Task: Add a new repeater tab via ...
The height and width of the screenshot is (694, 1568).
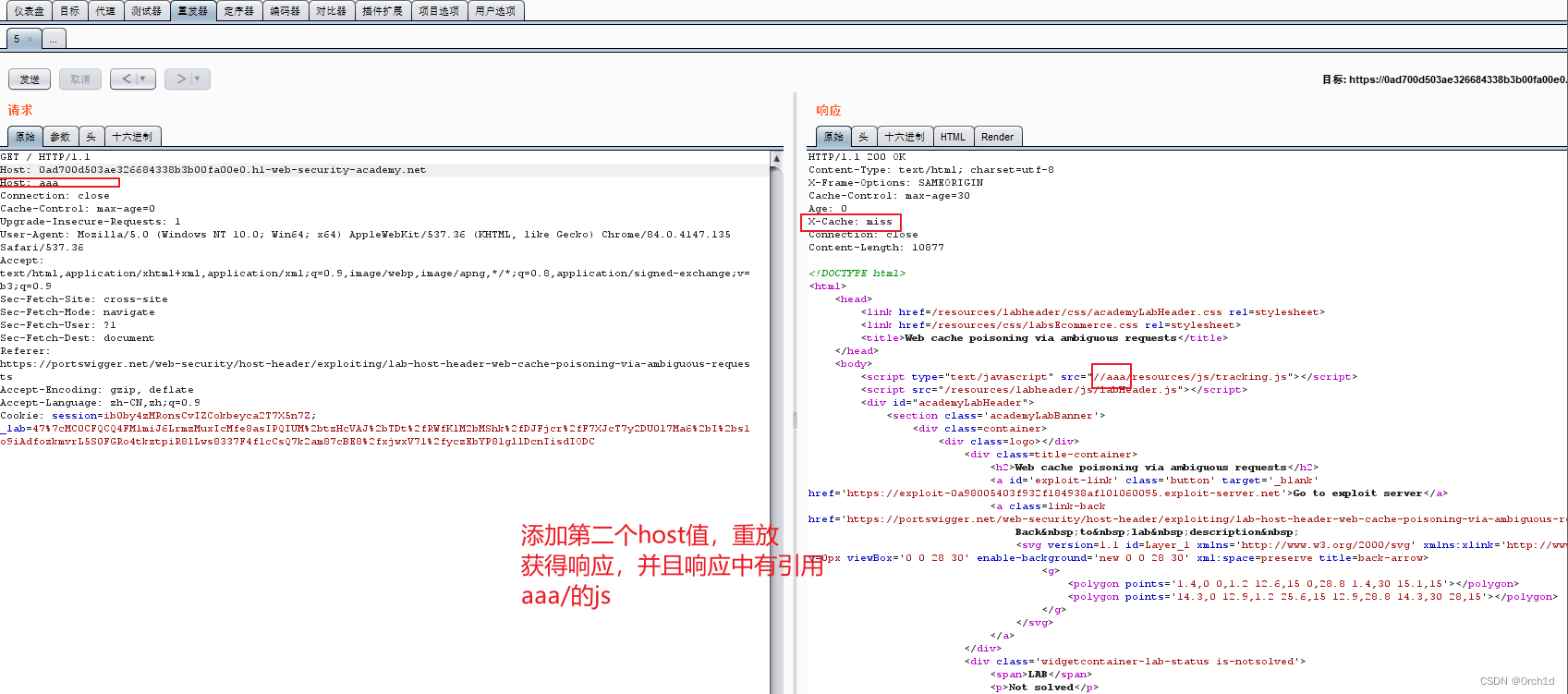Action: tap(54, 39)
